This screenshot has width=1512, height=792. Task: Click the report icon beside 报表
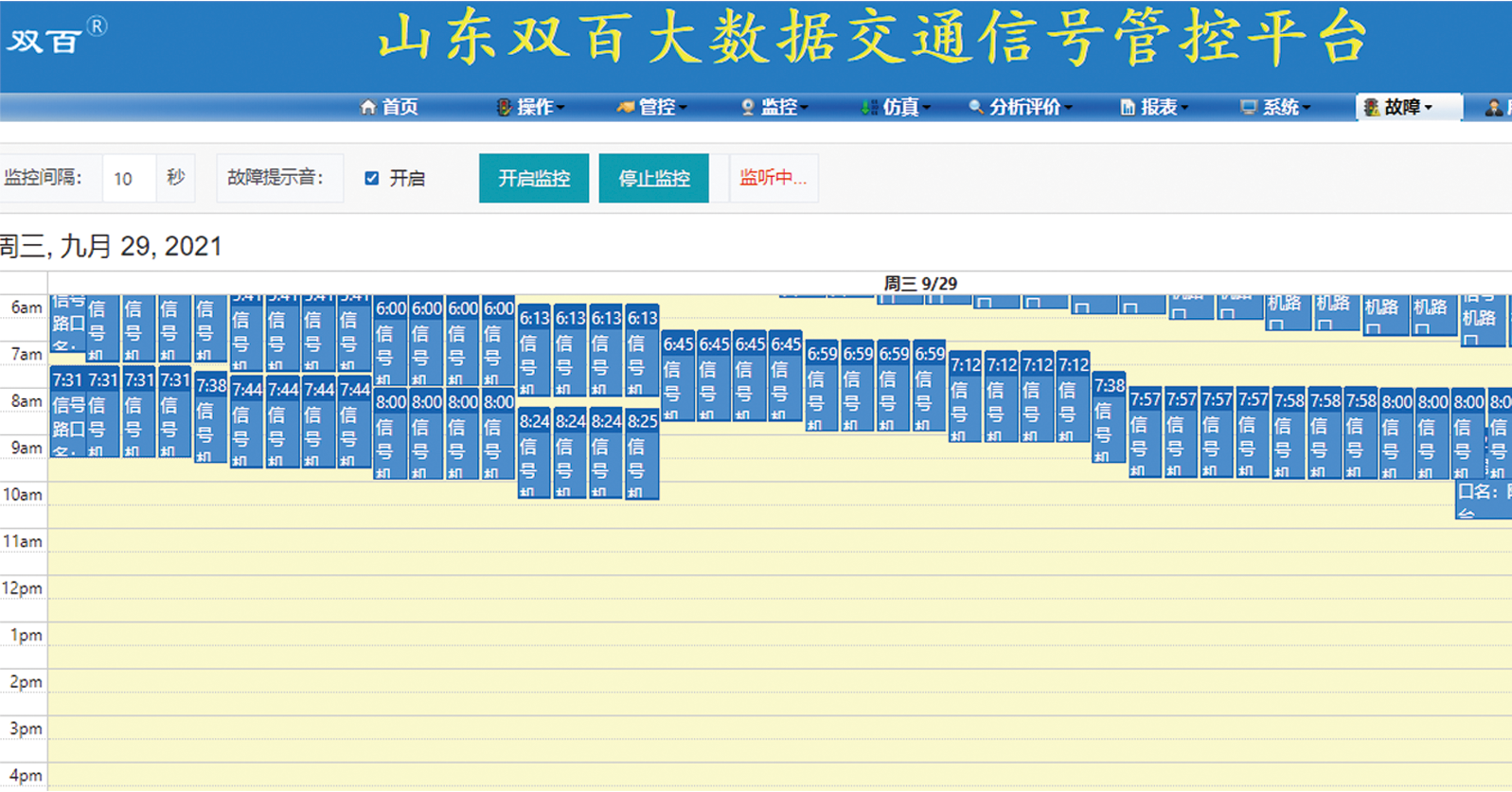1128,107
